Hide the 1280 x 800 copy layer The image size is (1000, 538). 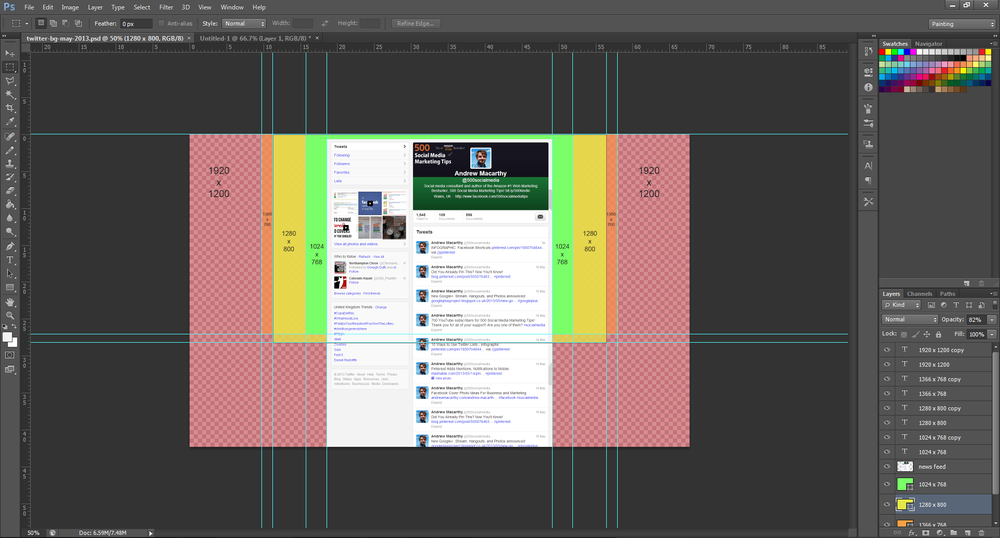886,408
